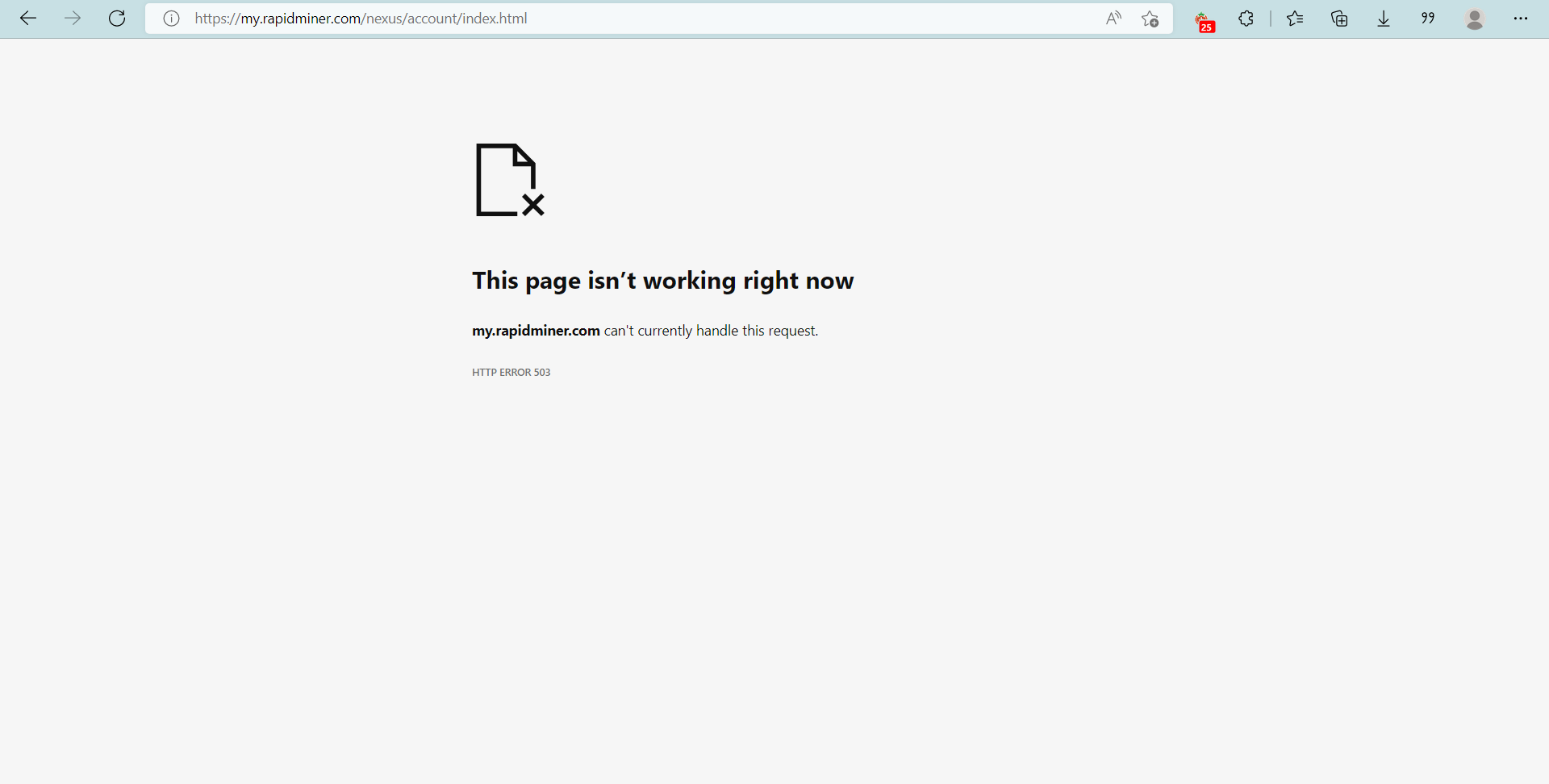The height and width of the screenshot is (784, 1549).
Task: Click the heading "This page isn't working right now"
Action: (663, 281)
